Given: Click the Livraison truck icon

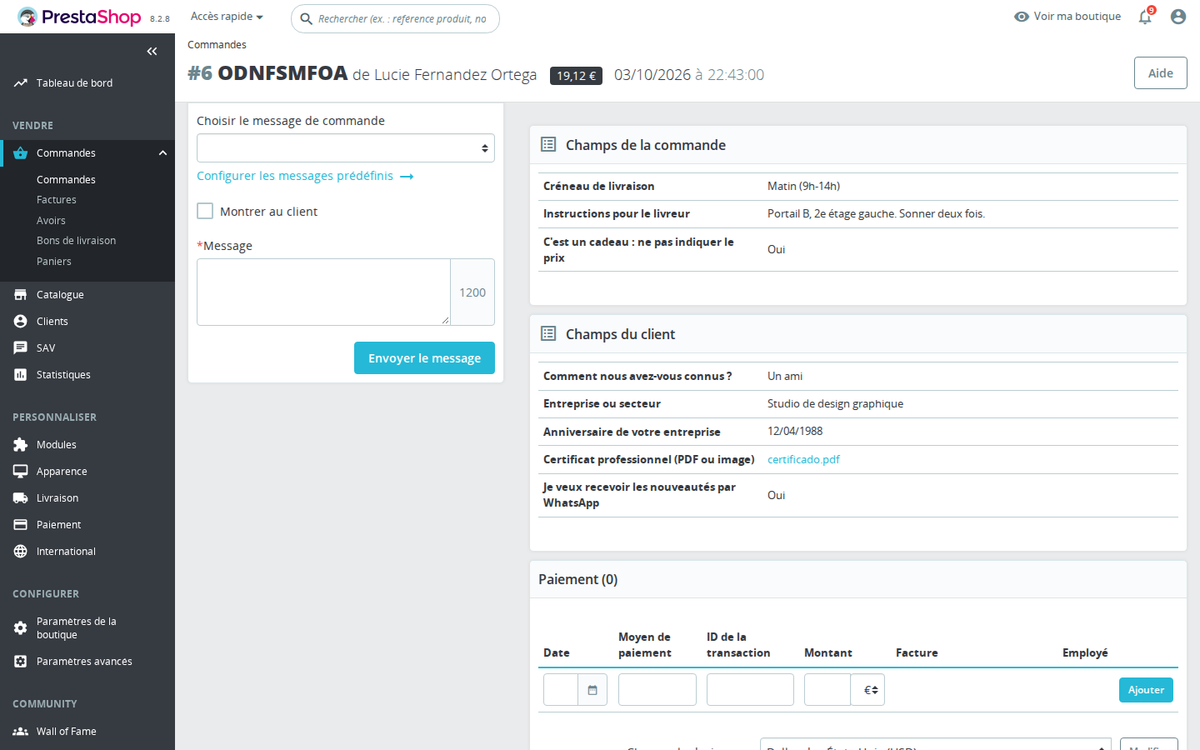Looking at the screenshot, I should click(20, 498).
